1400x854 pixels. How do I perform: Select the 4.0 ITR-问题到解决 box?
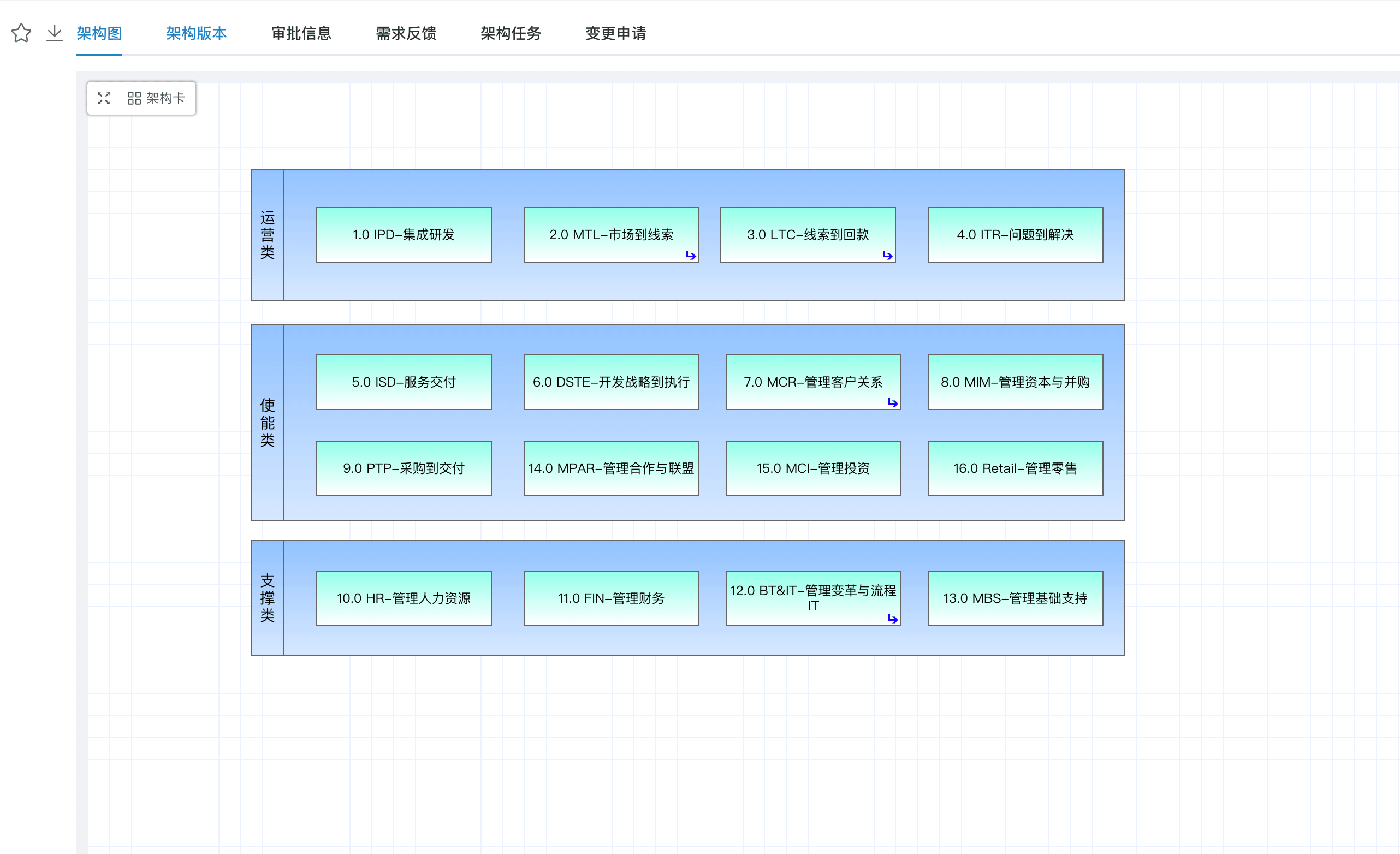[1015, 235]
